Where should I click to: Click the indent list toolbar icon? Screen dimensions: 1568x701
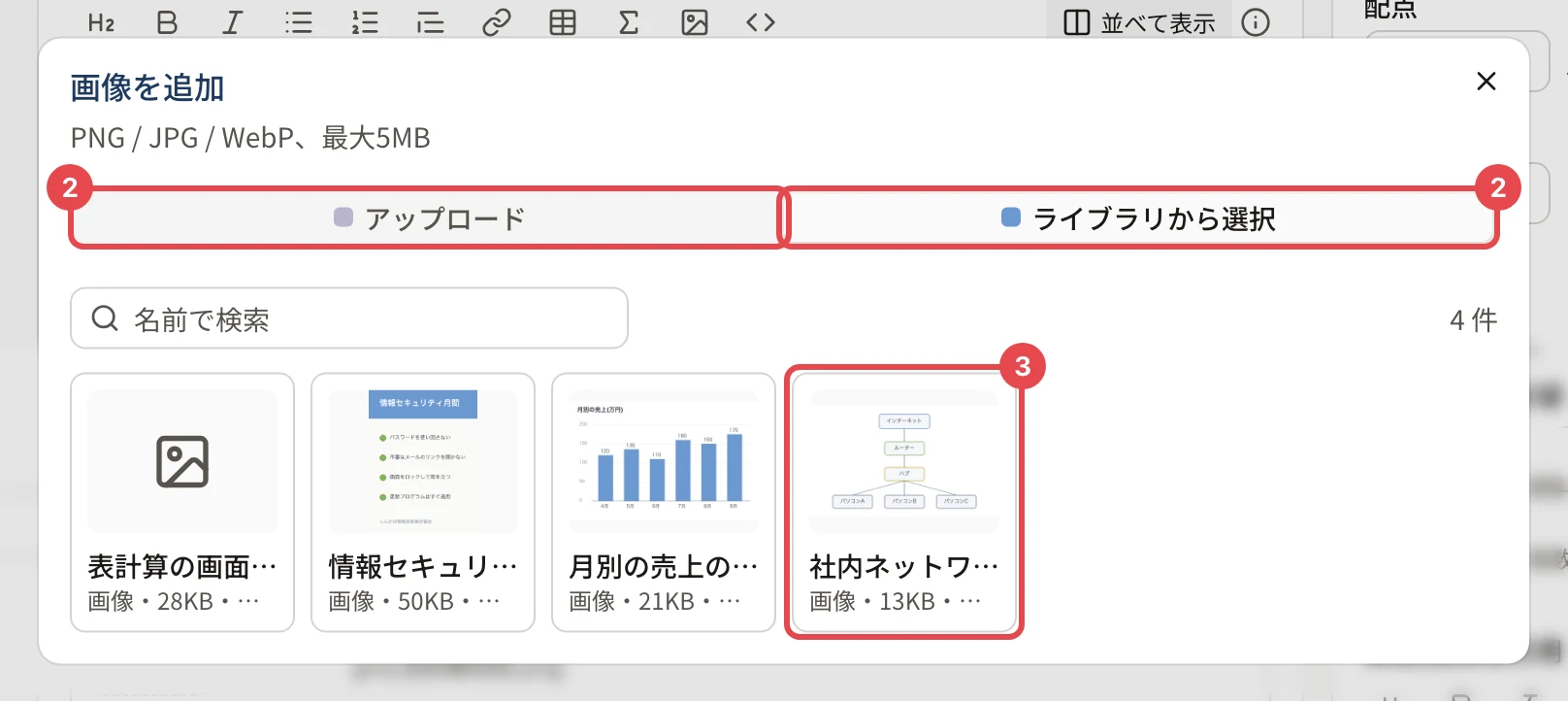[430, 22]
